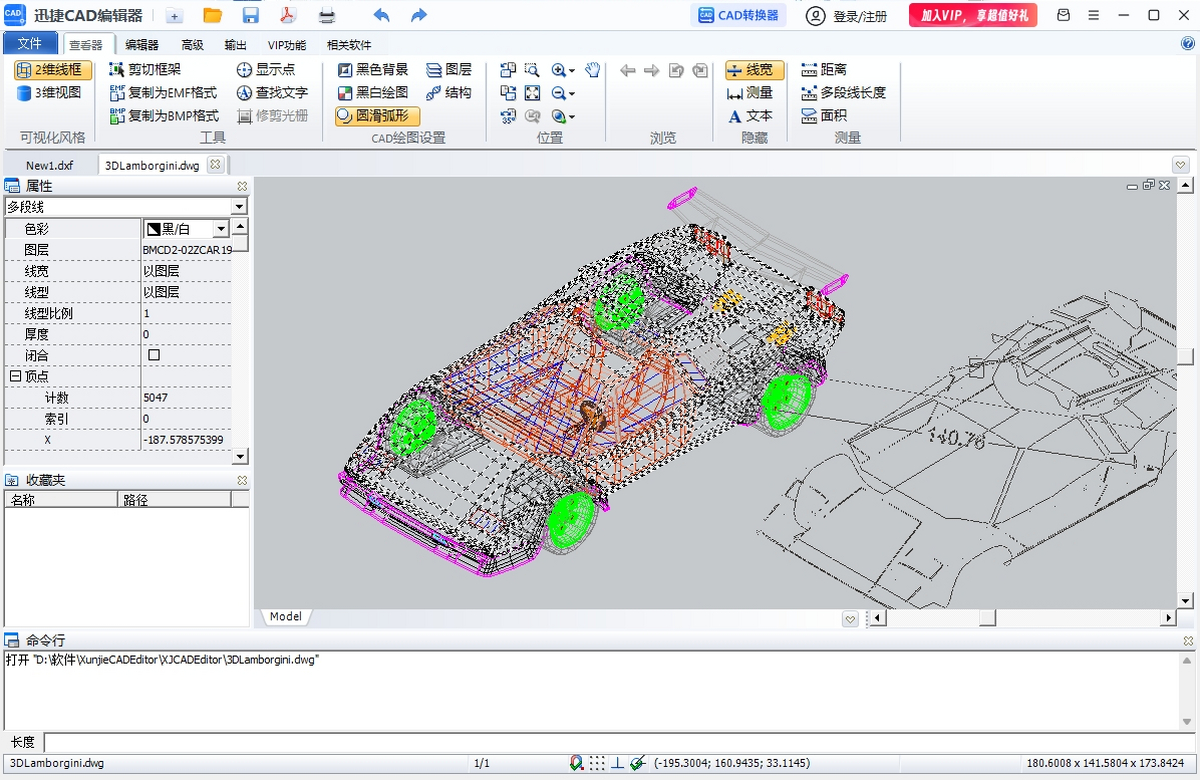Click the Print icon in title bar

click(x=327, y=15)
